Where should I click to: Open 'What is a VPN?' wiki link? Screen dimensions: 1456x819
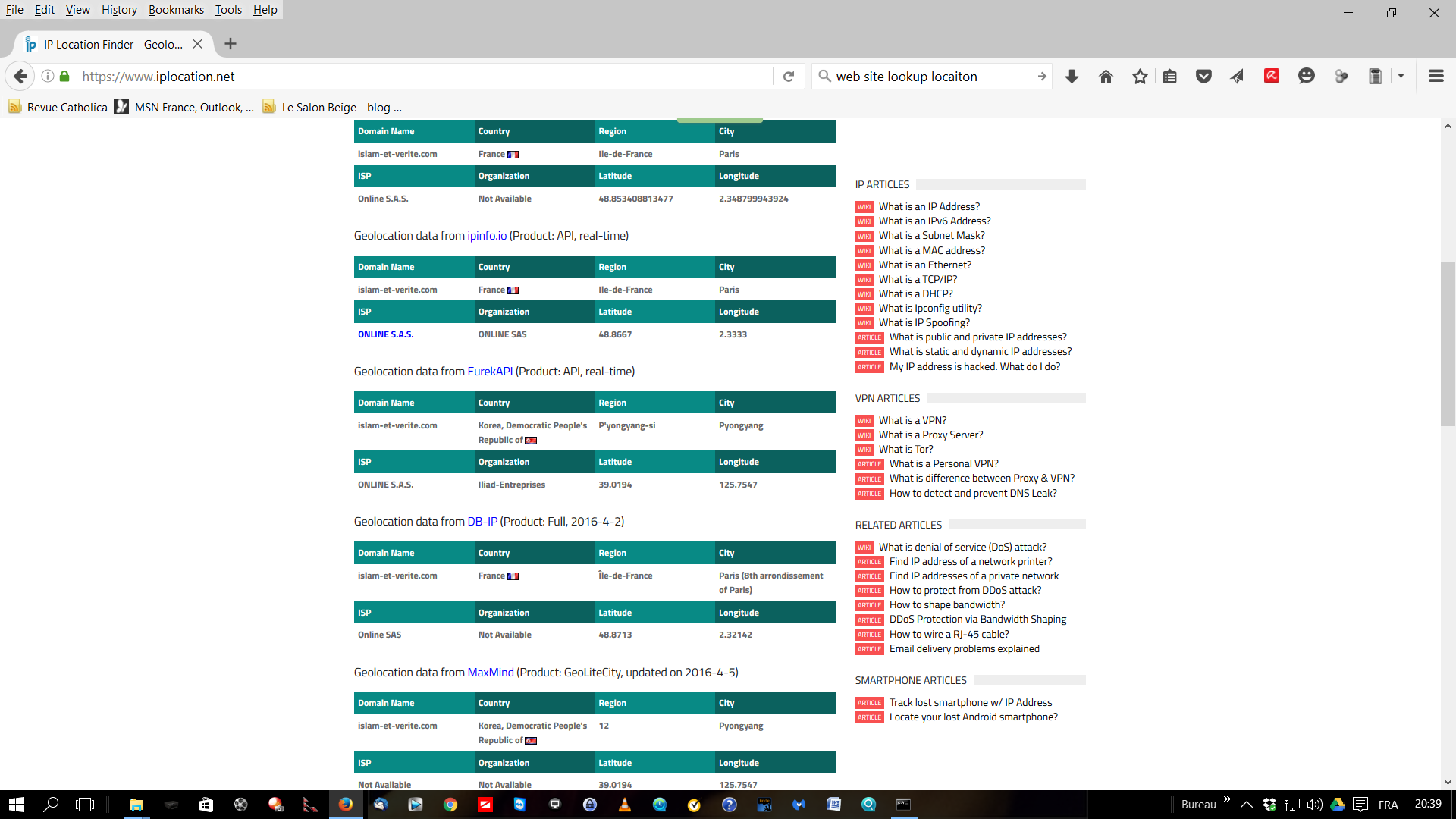(912, 420)
